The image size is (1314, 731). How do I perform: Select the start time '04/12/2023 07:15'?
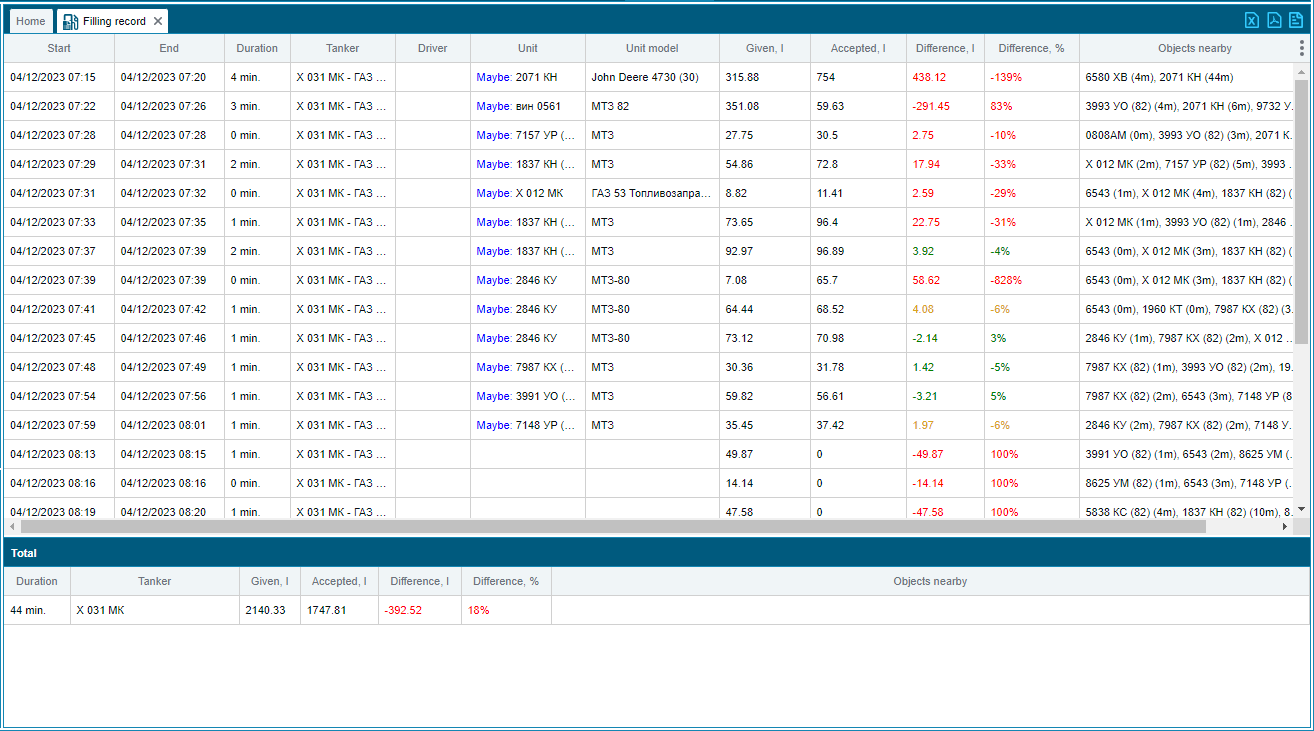point(53,77)
